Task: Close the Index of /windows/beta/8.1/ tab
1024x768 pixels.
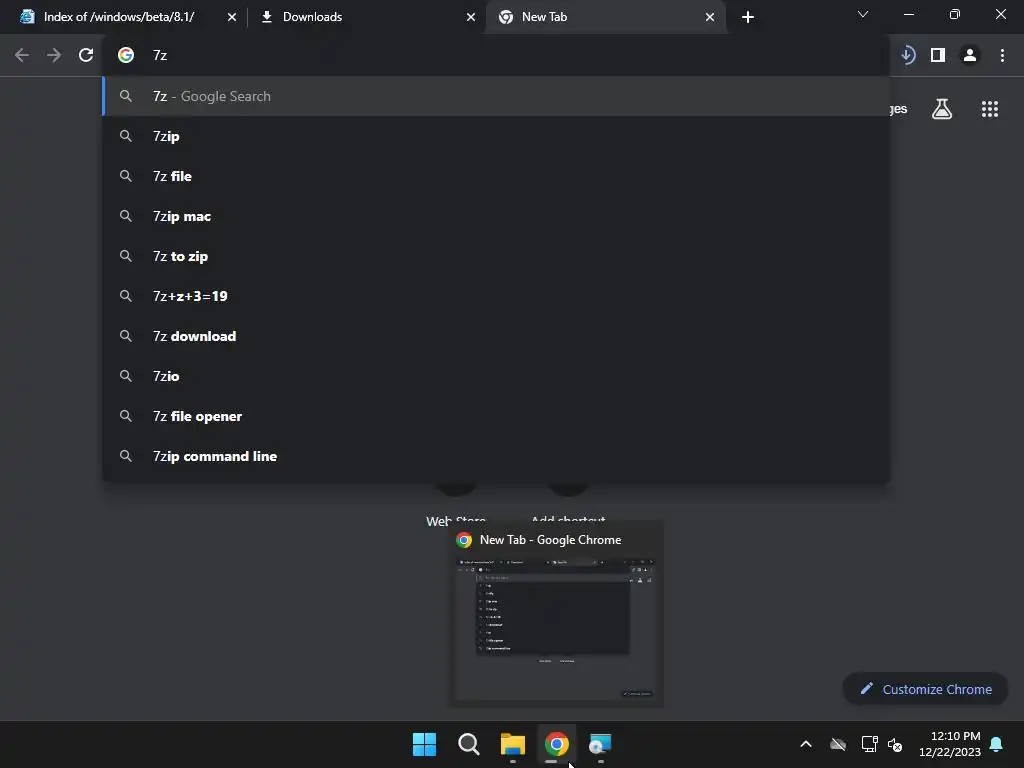Action: [x=232, y=17]
